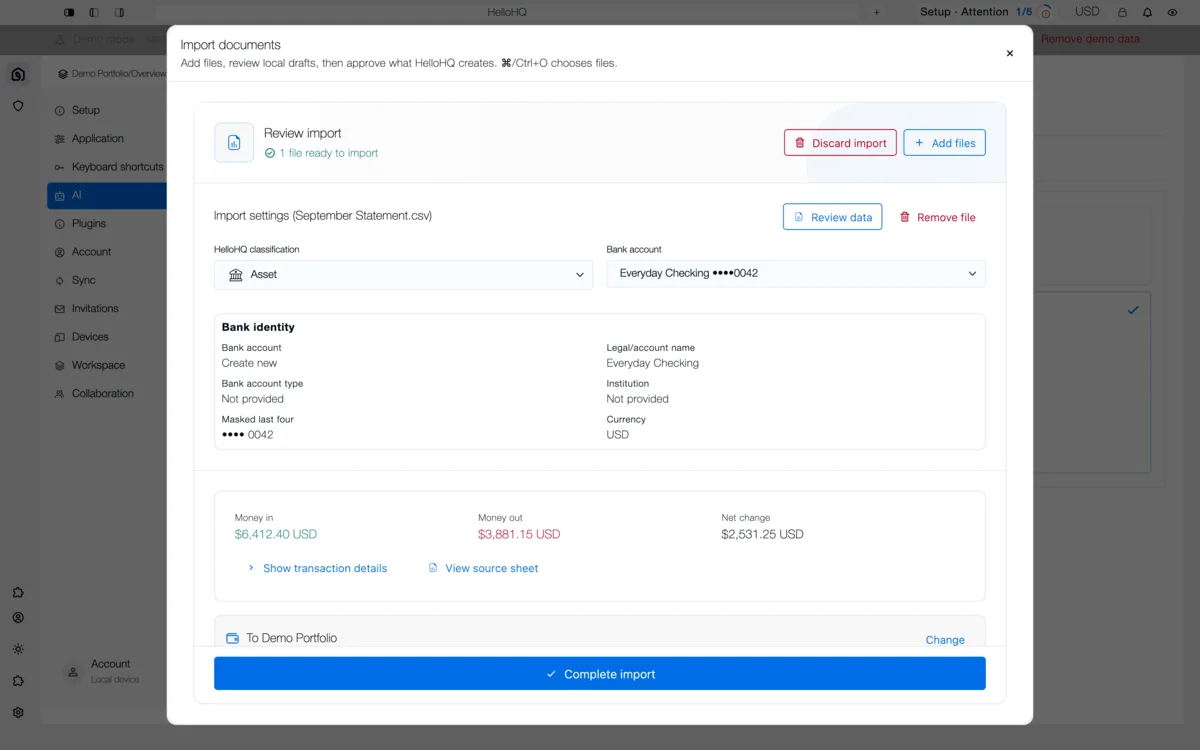
Task: Click the $6,412.40 USD Money in value
Action: [x=276, y=534]
